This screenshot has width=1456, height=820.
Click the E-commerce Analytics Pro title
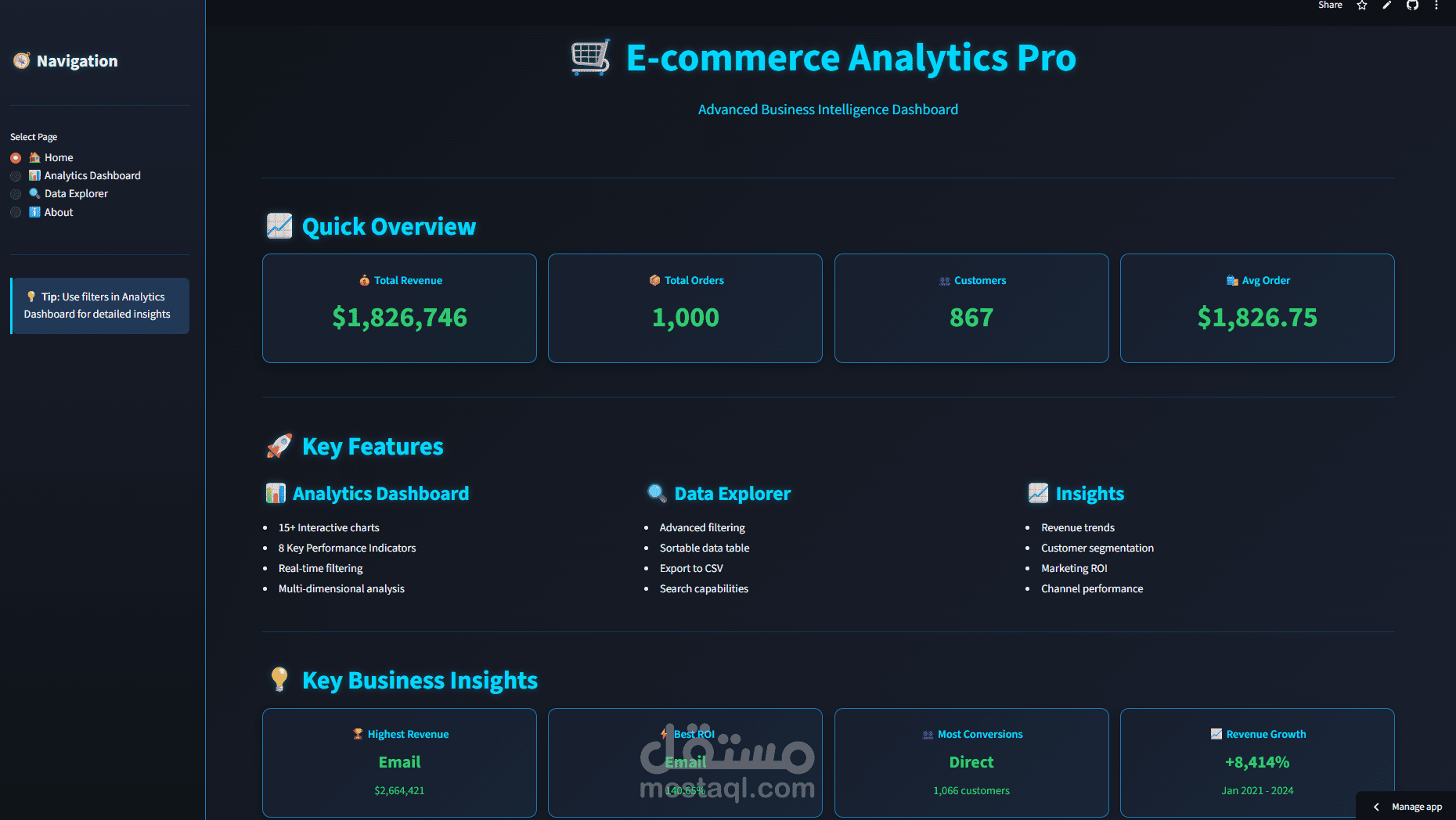[851, 58]
